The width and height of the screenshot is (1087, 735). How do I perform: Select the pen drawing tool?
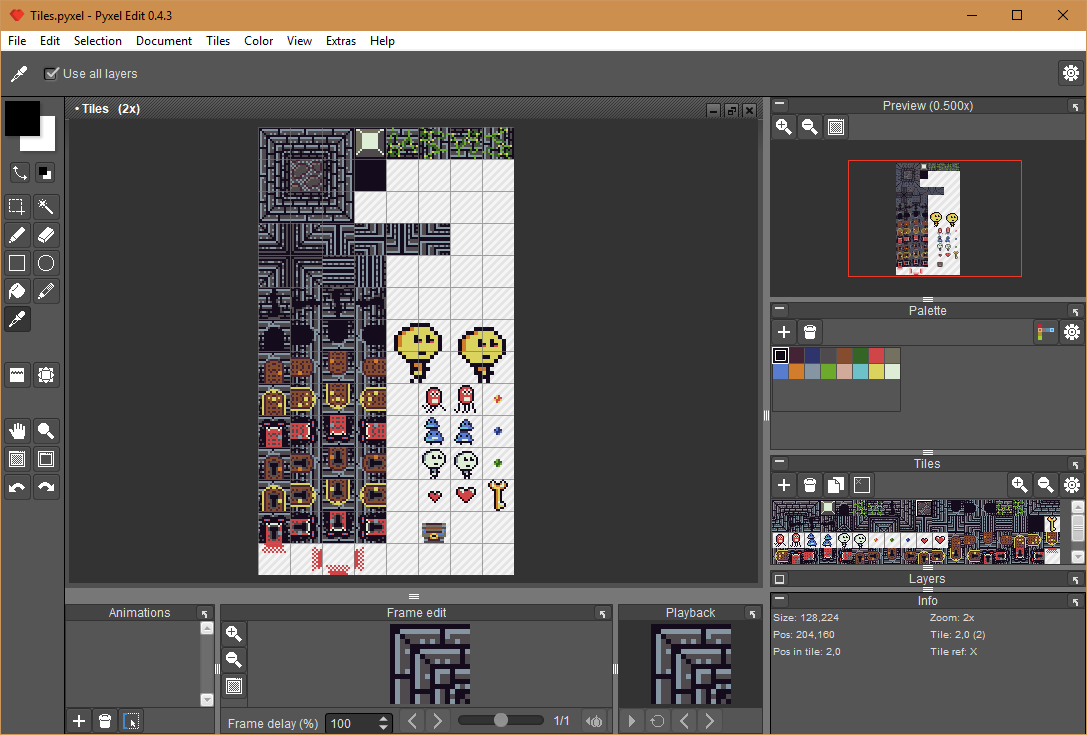17,235
